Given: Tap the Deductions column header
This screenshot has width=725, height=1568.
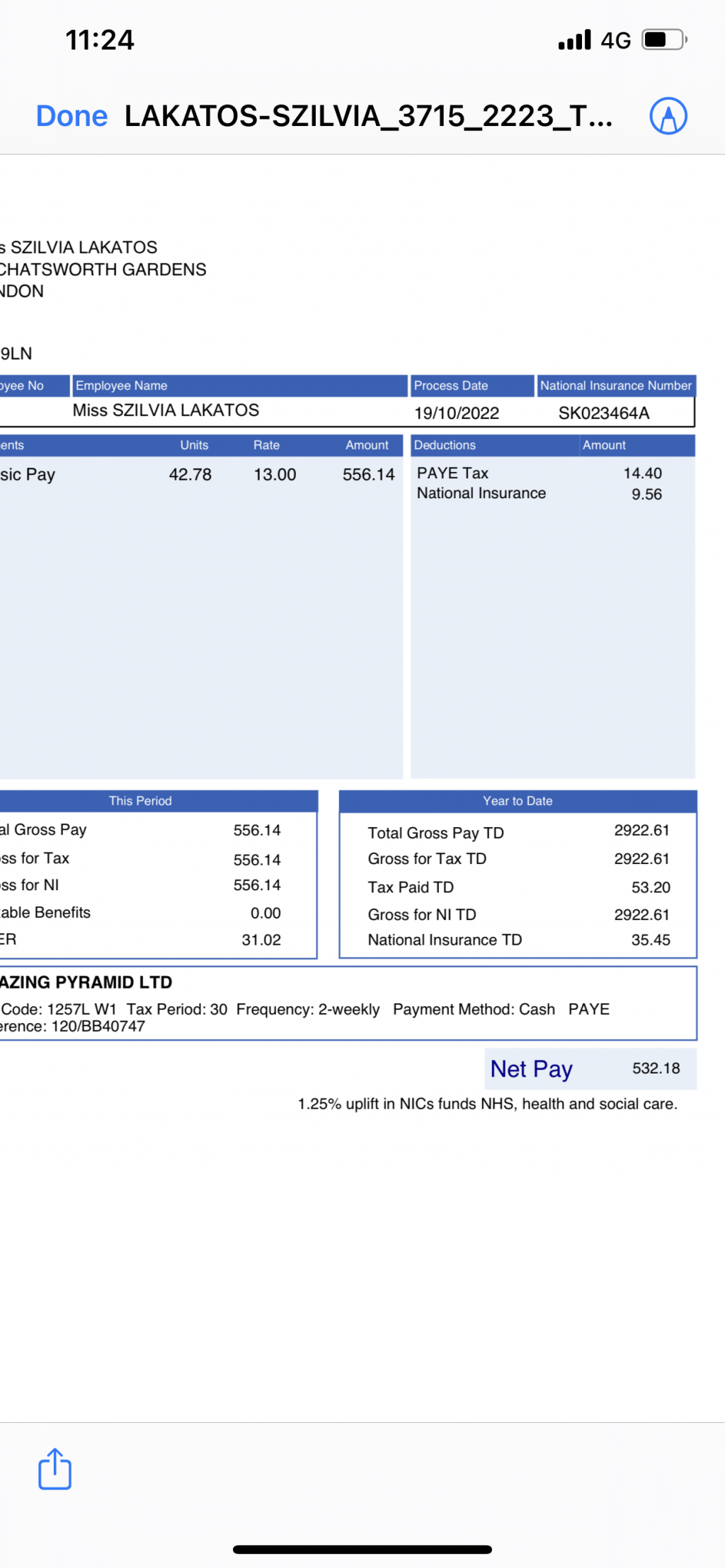Looking at the screenshot, I should click(x=445, y=445).
